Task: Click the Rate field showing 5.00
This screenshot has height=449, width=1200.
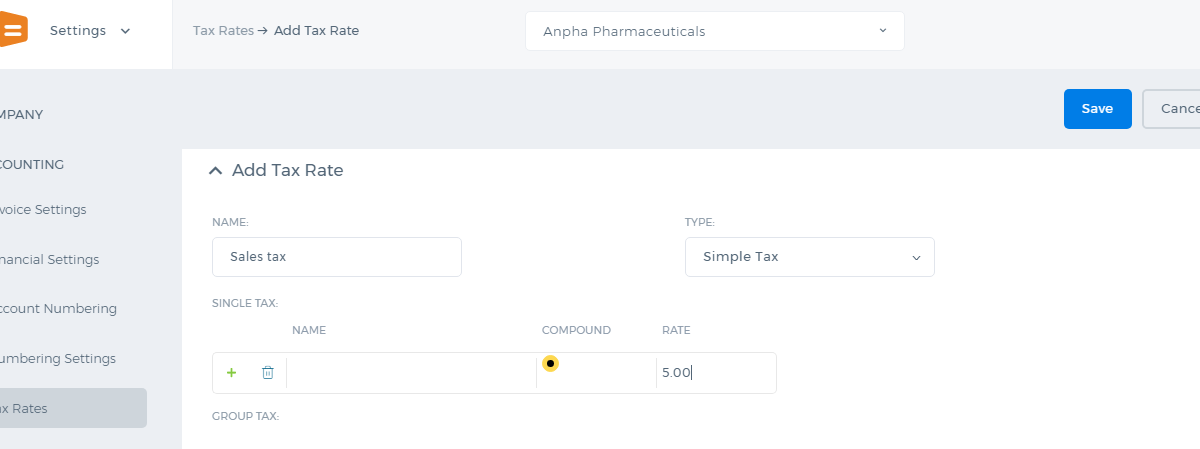Action: pyautogui.click(x=716, y=373)
